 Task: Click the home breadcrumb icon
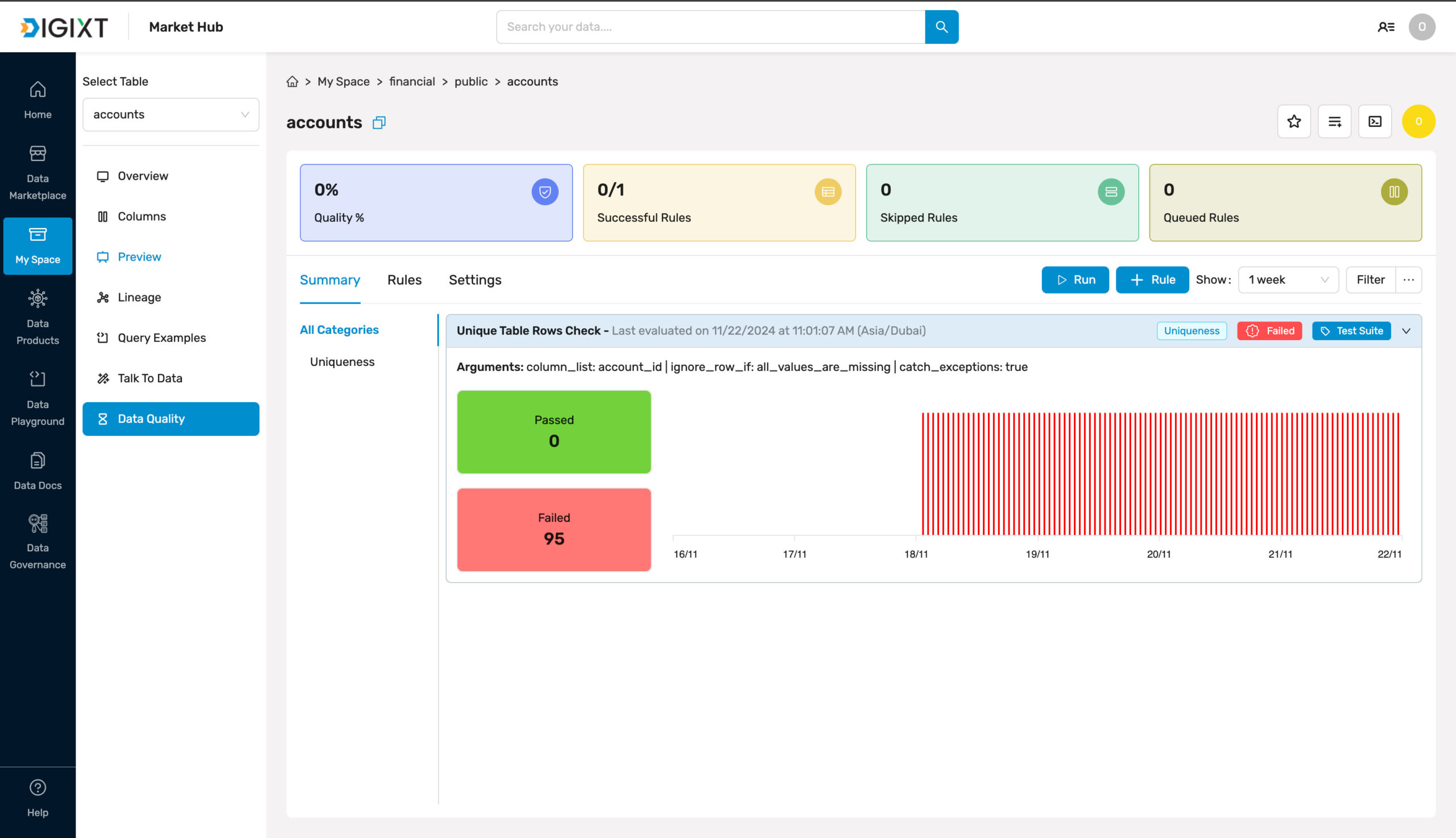(x=292, y=82)
